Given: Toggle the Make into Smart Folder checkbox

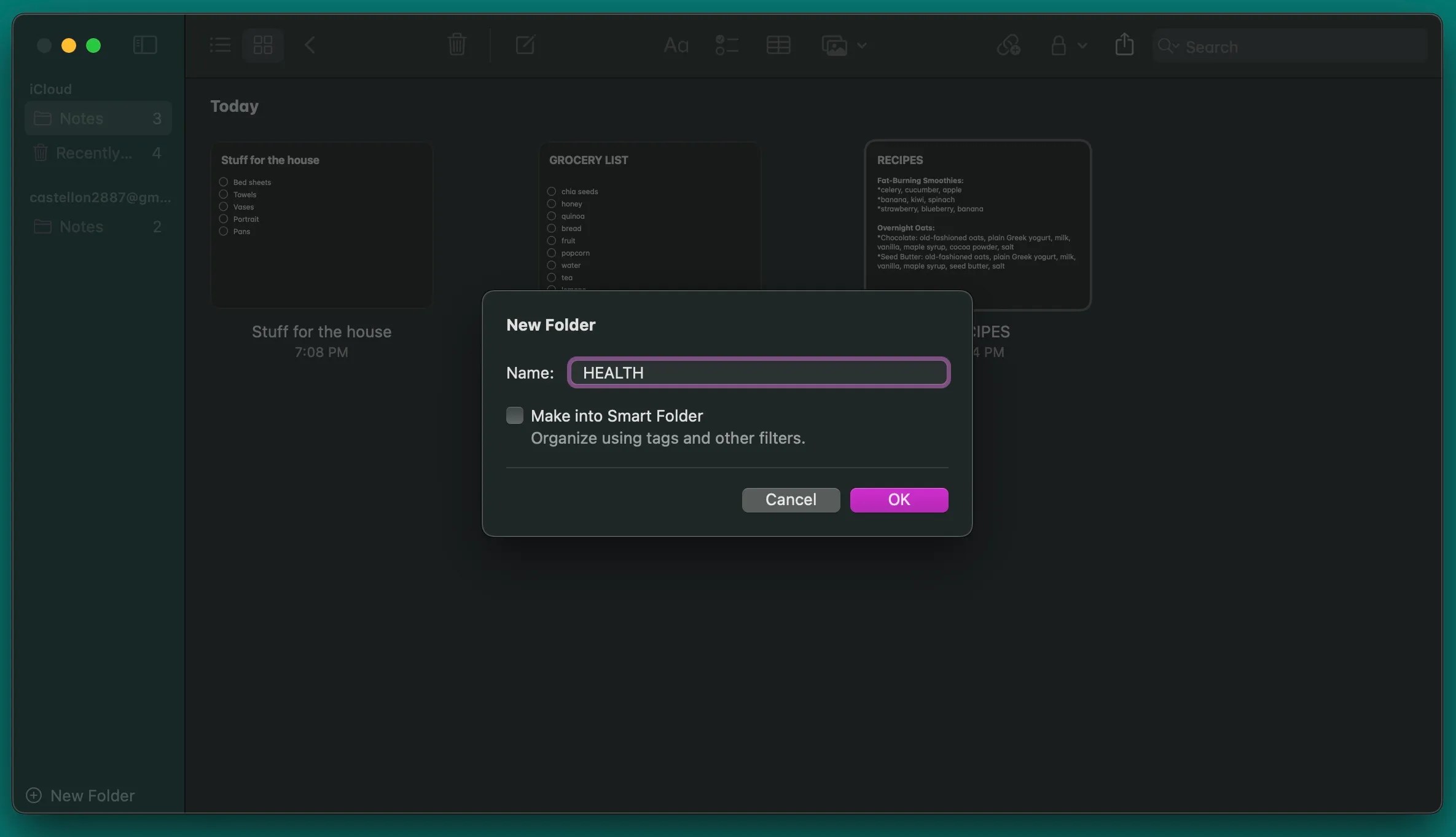Looking at the screenshot, I should [515, 415].
